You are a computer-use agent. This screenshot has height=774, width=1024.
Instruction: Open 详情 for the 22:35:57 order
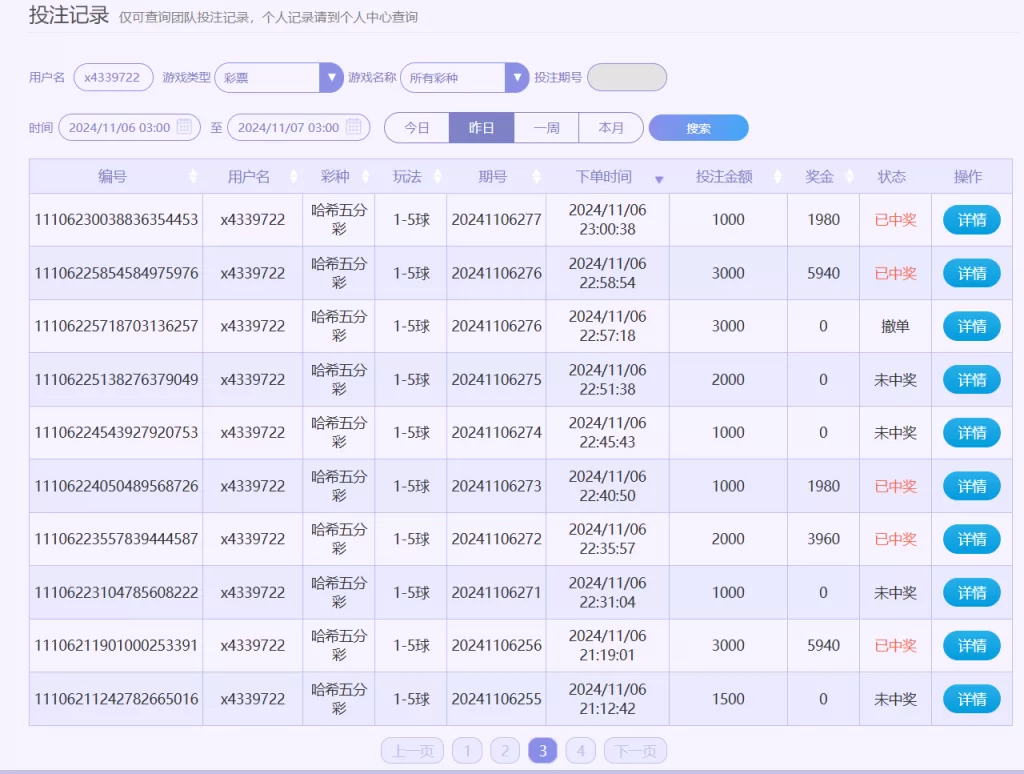tap(972, 539)
